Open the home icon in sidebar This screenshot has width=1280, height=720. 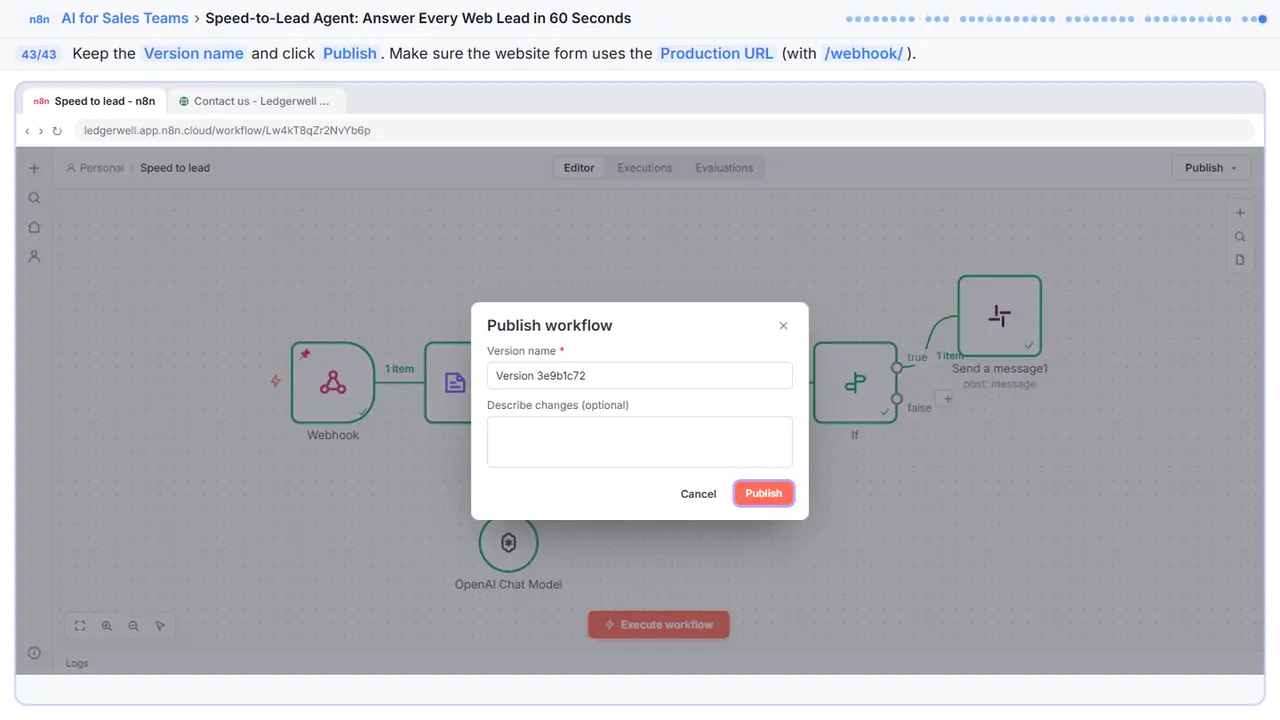[x=34, y=227]
